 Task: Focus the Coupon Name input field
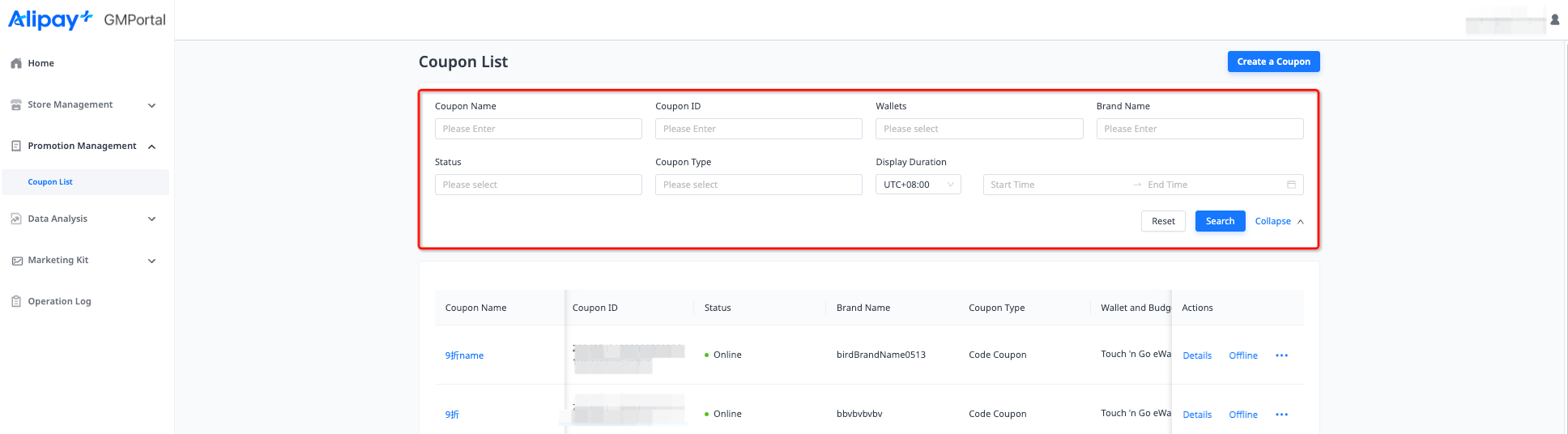[x=538, y=129]
